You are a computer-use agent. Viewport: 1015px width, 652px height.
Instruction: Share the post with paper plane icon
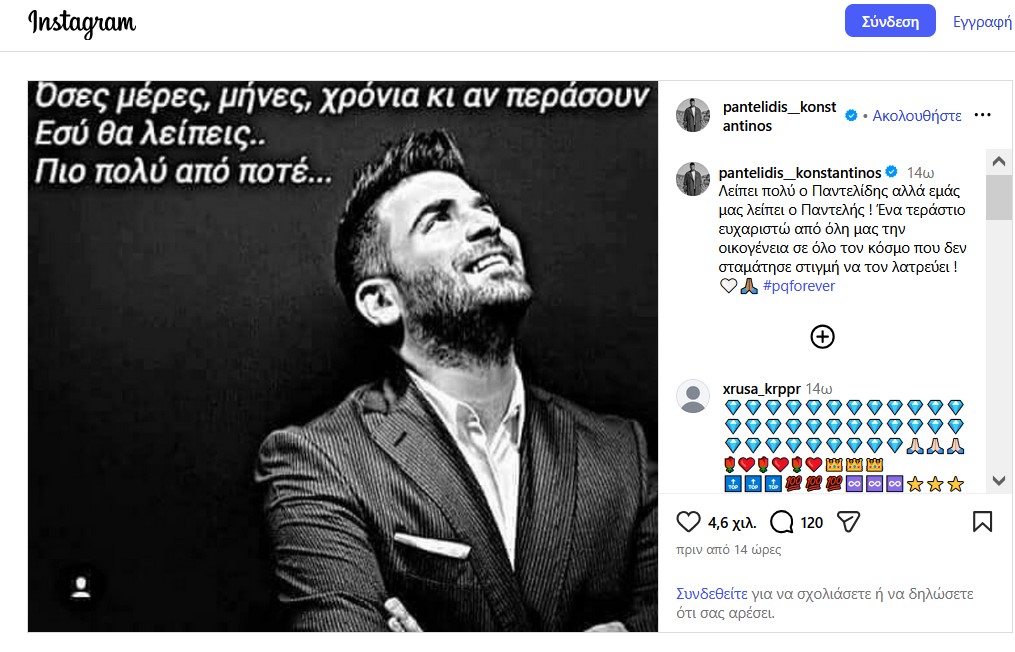[x=848, y=522]
